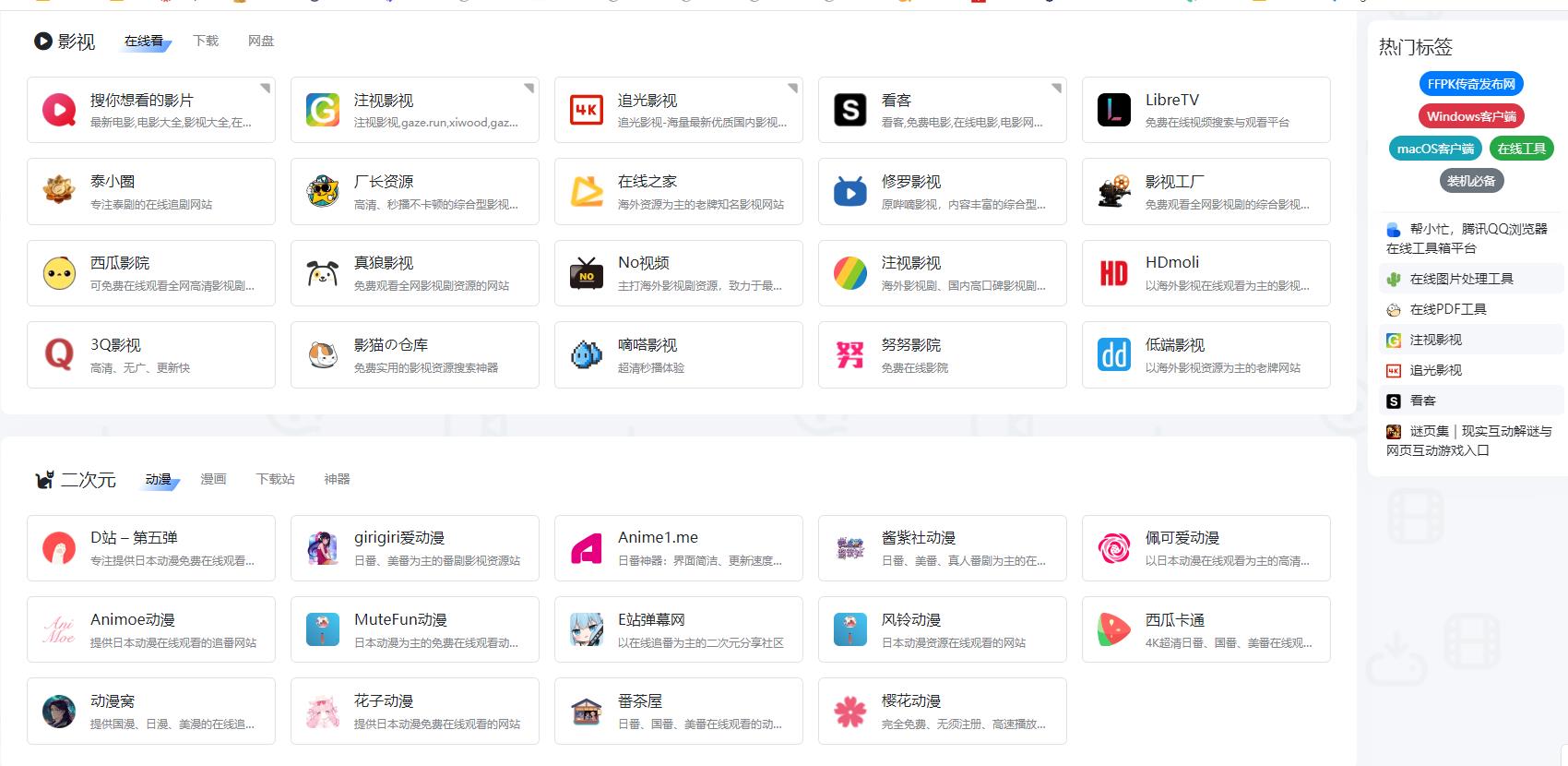This screenshot has height=766, width=1568.
Task: Click the 厂长资源 cartoon icon
Action: point(323,192)
